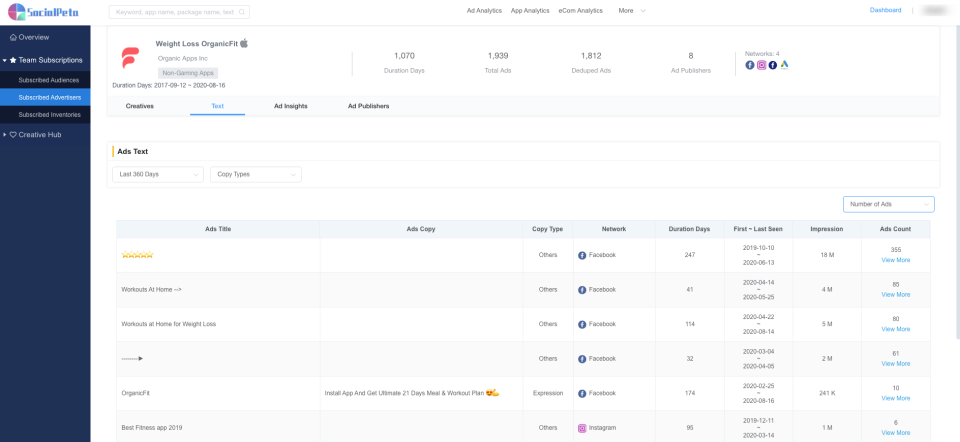The image size is (960, 442).
Task: Click the Google Ads network icon
Action: [x=784, y=65]
